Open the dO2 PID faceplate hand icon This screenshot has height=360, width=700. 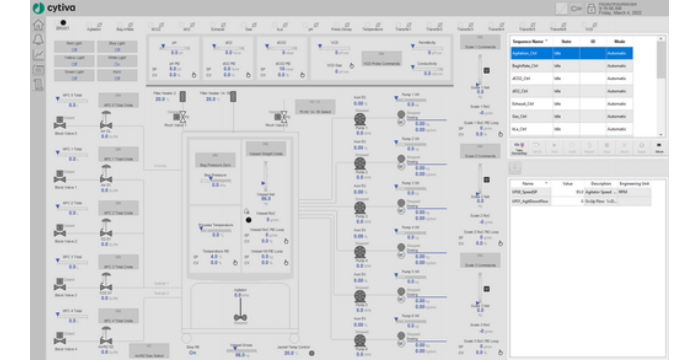[x=248, y=75]
